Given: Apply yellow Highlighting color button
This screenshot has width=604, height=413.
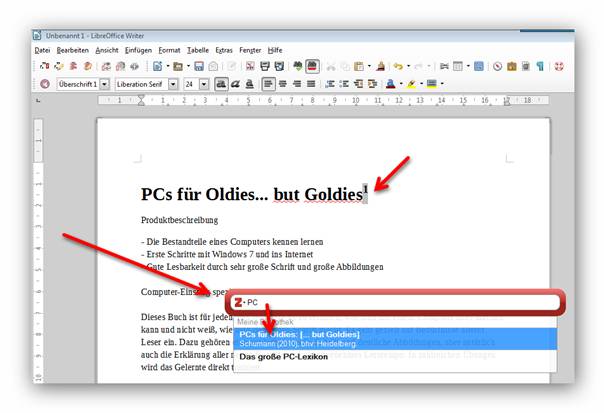Looking at the screenshot, I should (x=411, y=84).
